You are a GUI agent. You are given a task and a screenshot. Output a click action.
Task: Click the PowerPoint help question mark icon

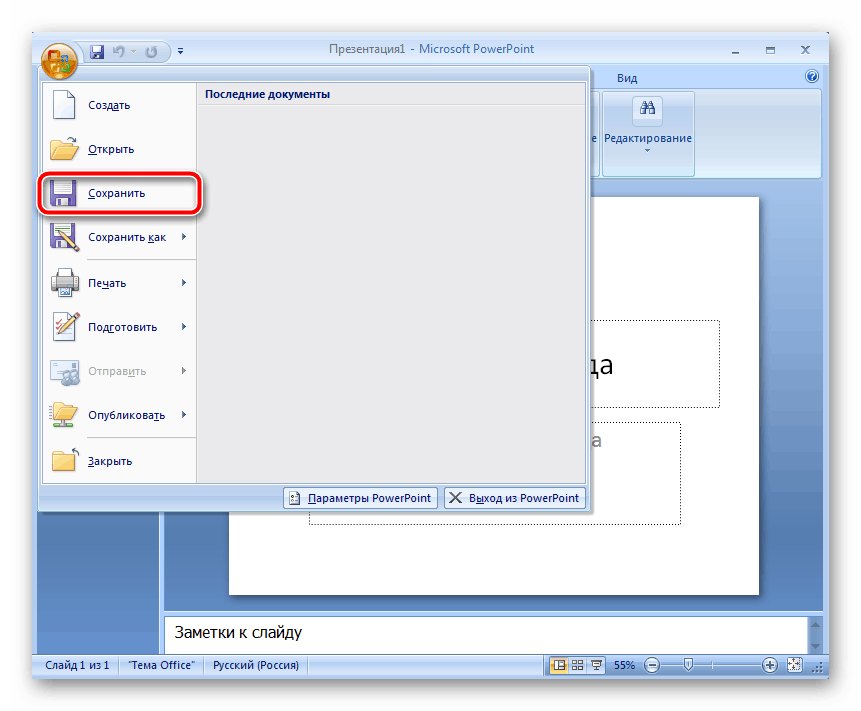pos(812,77)
